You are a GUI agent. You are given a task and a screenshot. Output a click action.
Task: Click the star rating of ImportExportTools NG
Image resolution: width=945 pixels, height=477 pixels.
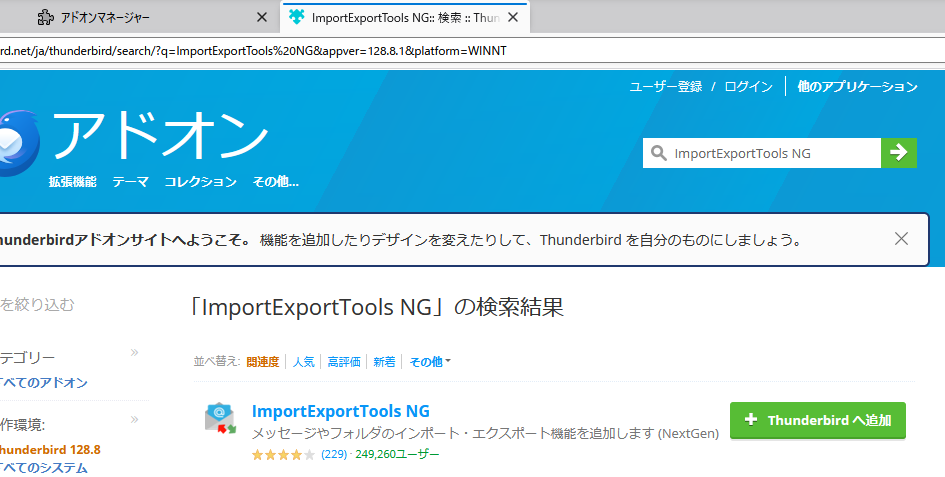283,455
